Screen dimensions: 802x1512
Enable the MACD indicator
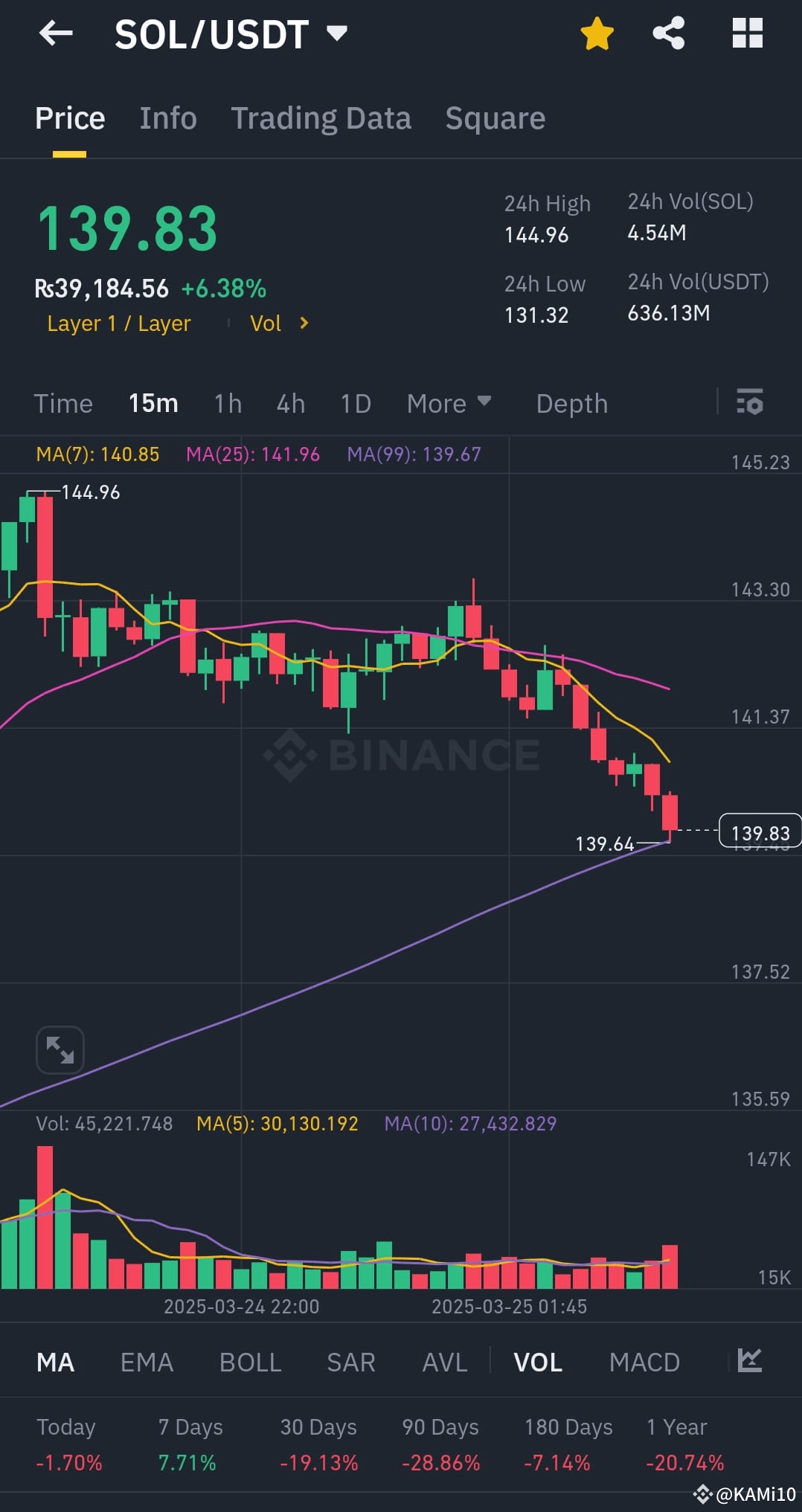click(644, 1362)
